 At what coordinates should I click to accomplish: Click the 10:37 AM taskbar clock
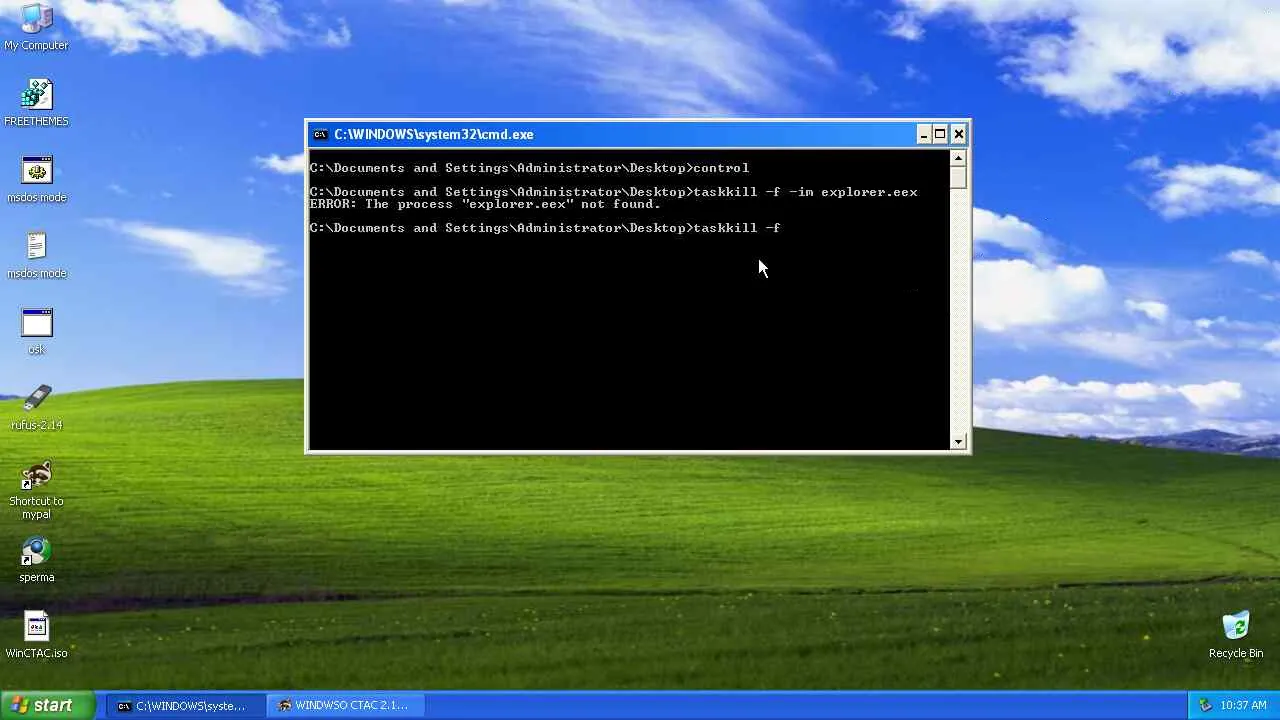click(x=1244, y=705)
